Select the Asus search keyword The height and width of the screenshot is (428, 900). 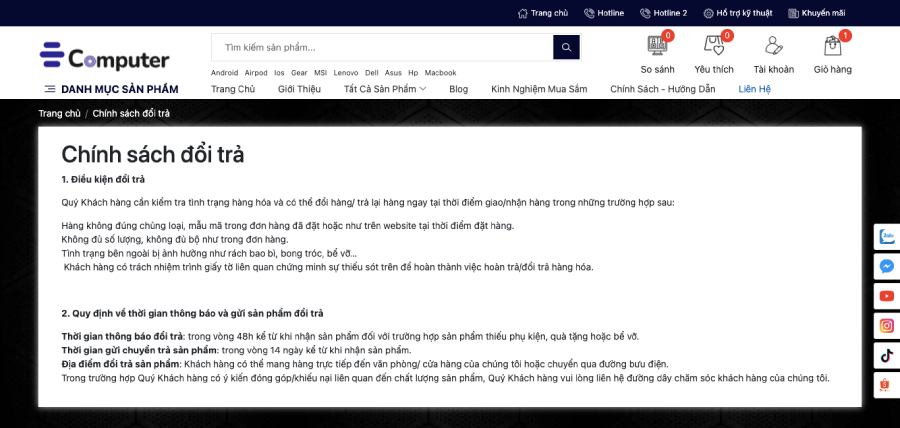(x=393, y=73)
